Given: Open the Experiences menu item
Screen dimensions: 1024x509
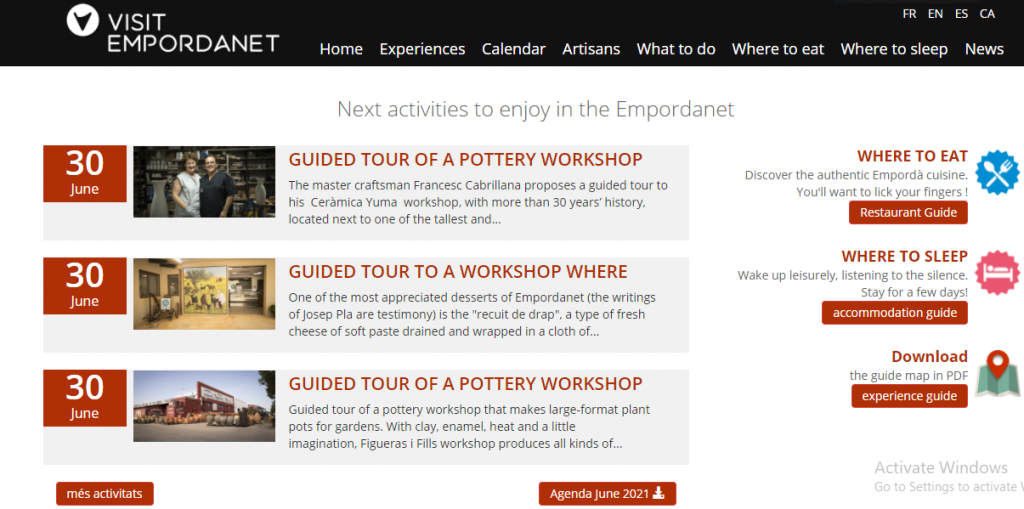Looking at the screenshot, I should click(422, 49).
